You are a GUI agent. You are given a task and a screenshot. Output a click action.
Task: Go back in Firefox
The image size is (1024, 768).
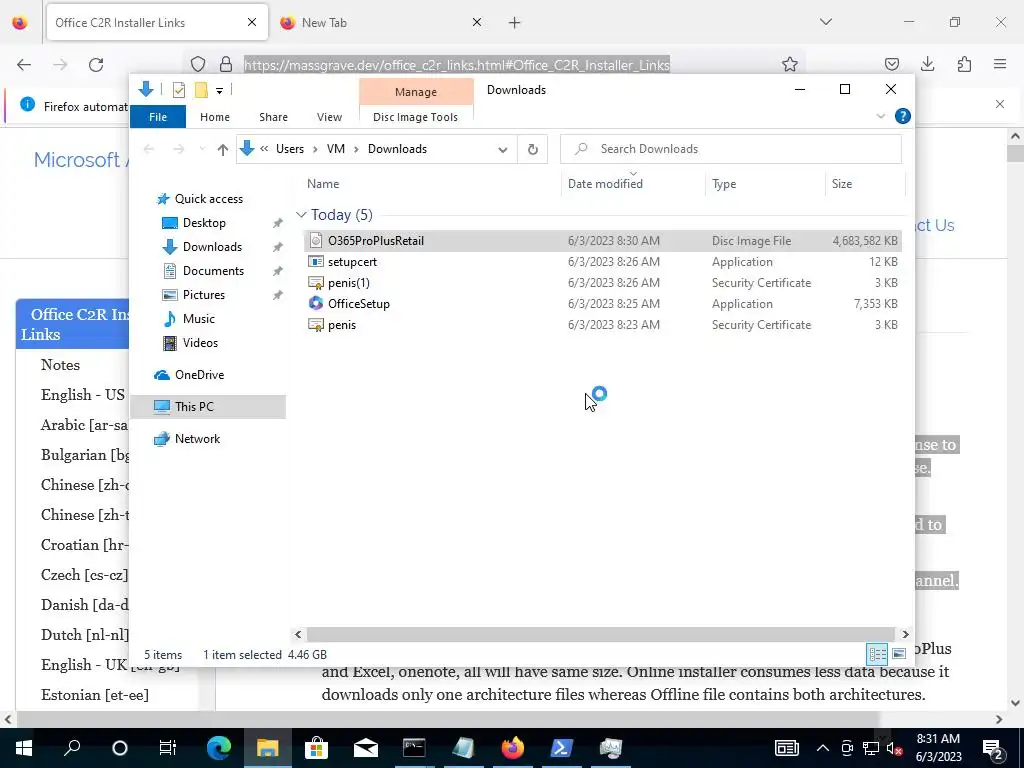24,65
